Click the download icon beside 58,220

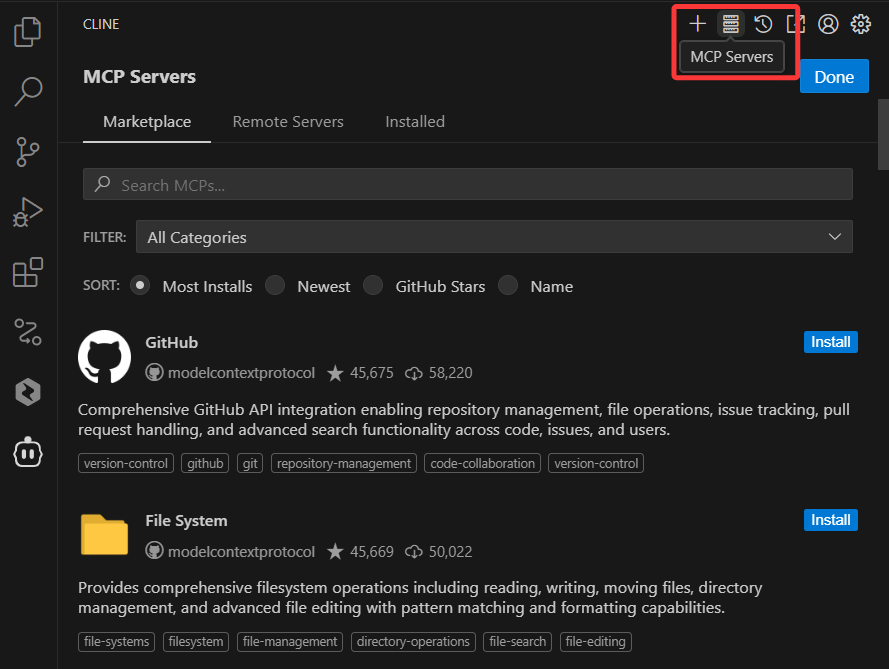[x=414, y=373]
